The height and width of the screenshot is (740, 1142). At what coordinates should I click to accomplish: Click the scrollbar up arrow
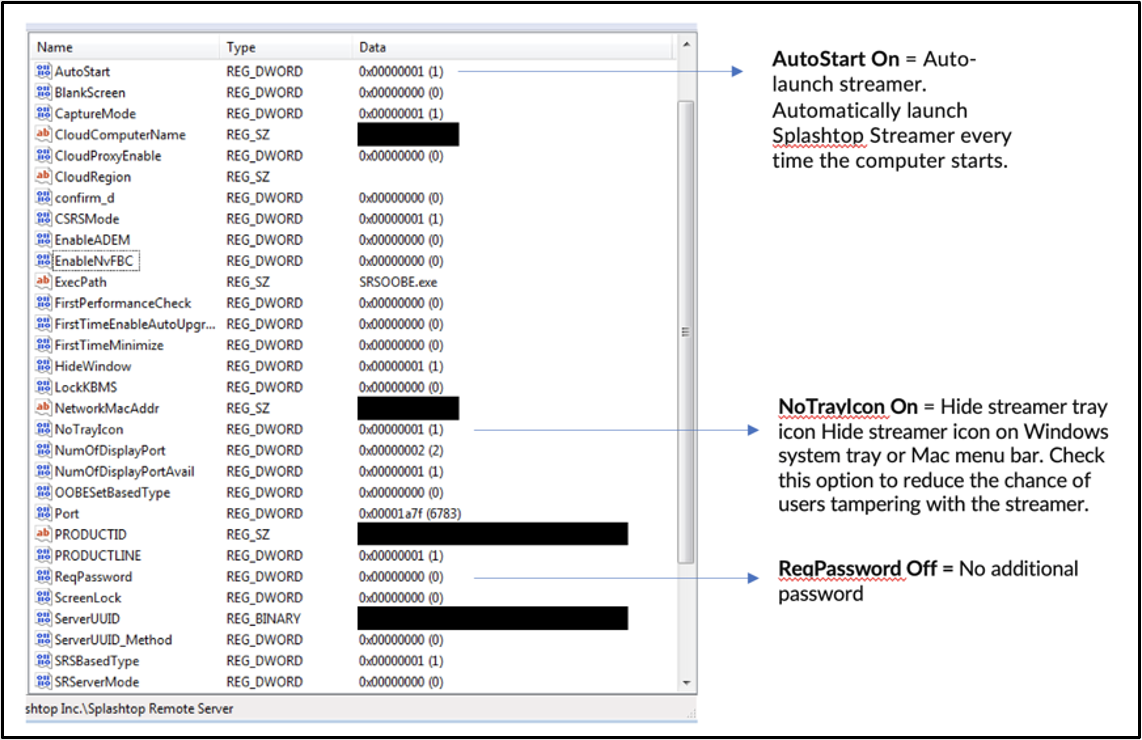click(686, 45)
